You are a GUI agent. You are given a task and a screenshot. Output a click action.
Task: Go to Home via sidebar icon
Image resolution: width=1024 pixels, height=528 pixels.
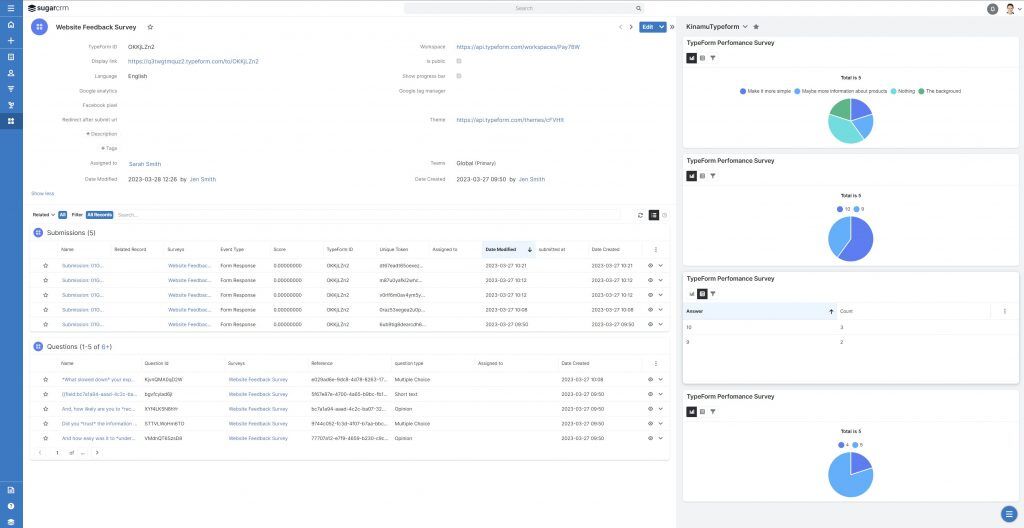coord(11,25)
